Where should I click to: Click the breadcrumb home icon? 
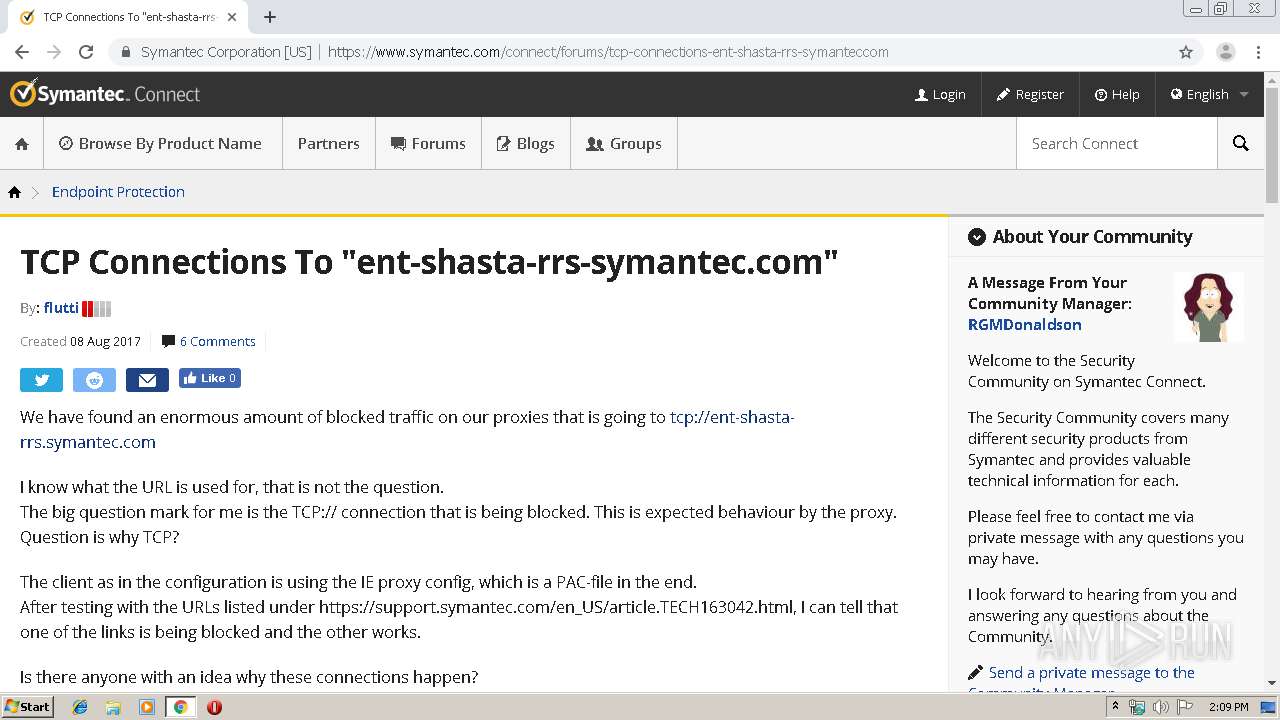coord(14,192)
